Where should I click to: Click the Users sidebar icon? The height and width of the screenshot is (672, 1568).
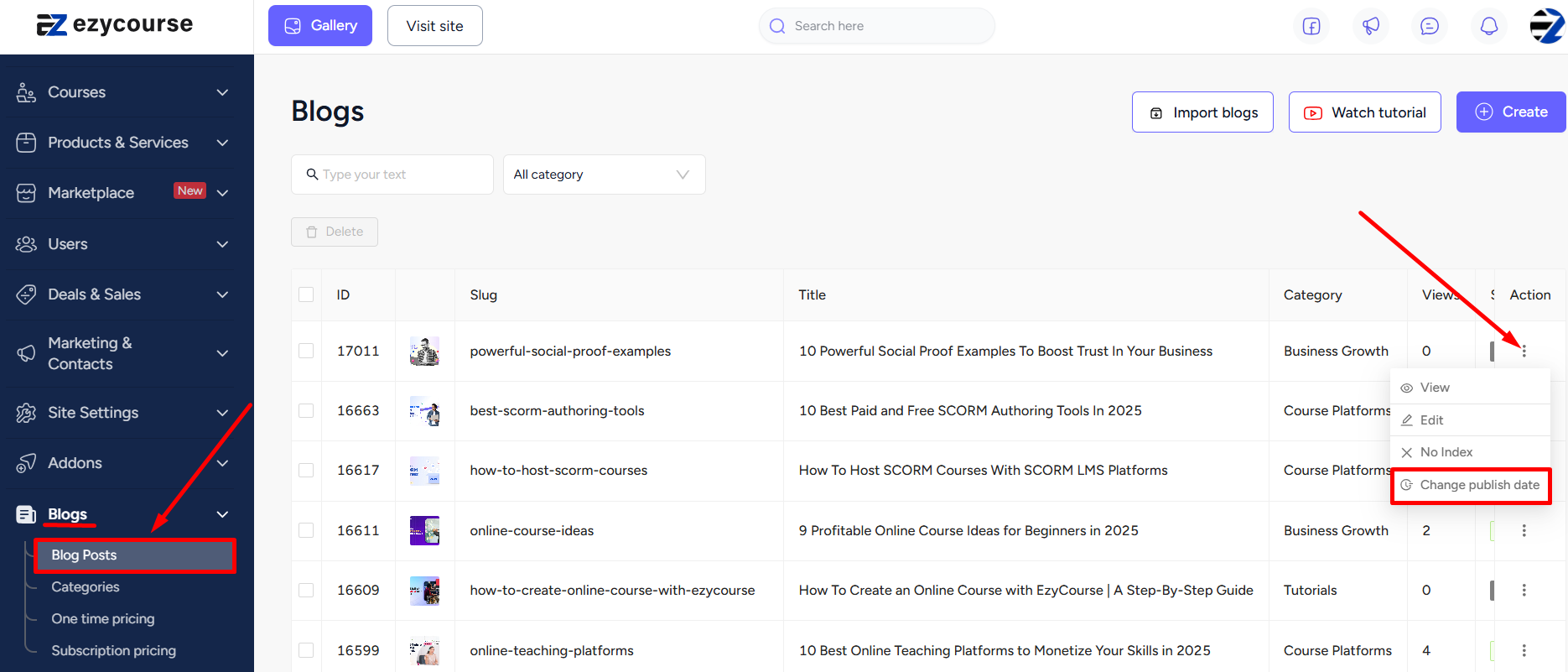click(26, 244)
